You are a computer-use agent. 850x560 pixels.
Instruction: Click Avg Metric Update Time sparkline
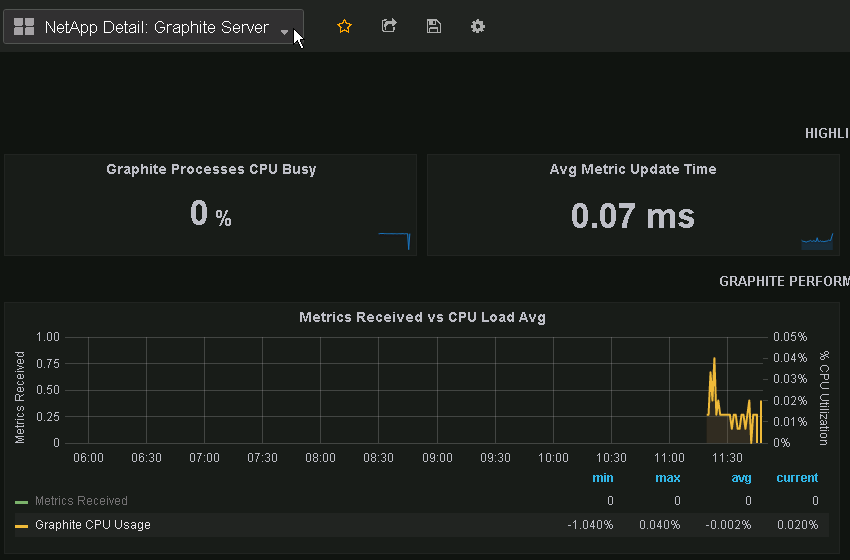[x=817, y=241]
